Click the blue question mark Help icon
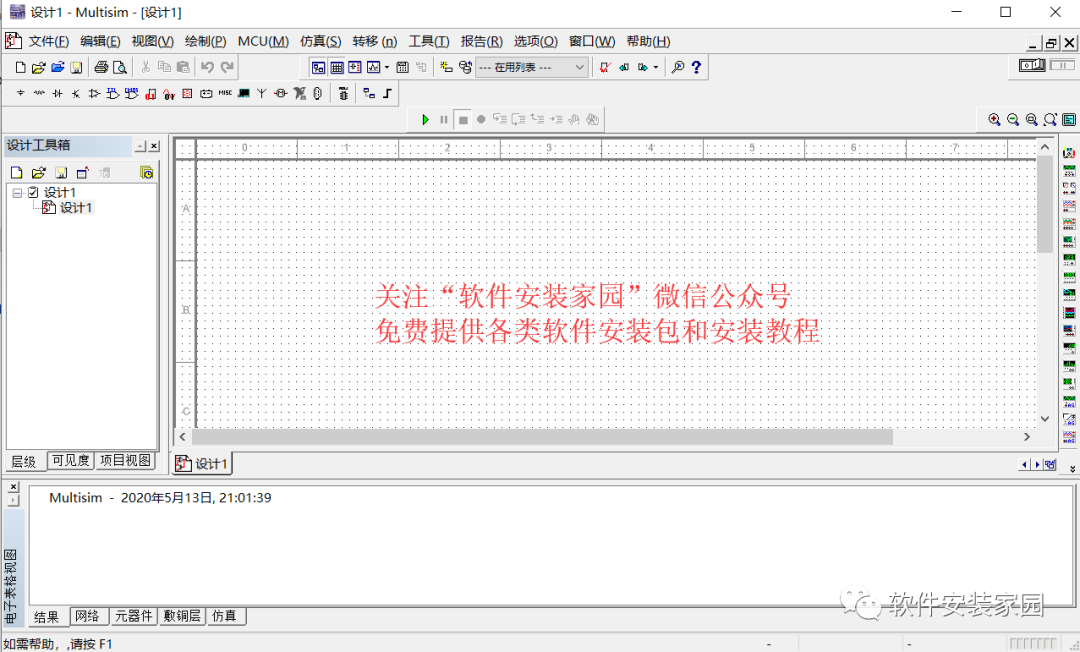Image resolution: width=1080 pixels, height=652 pixels. (x=696, y=67)
